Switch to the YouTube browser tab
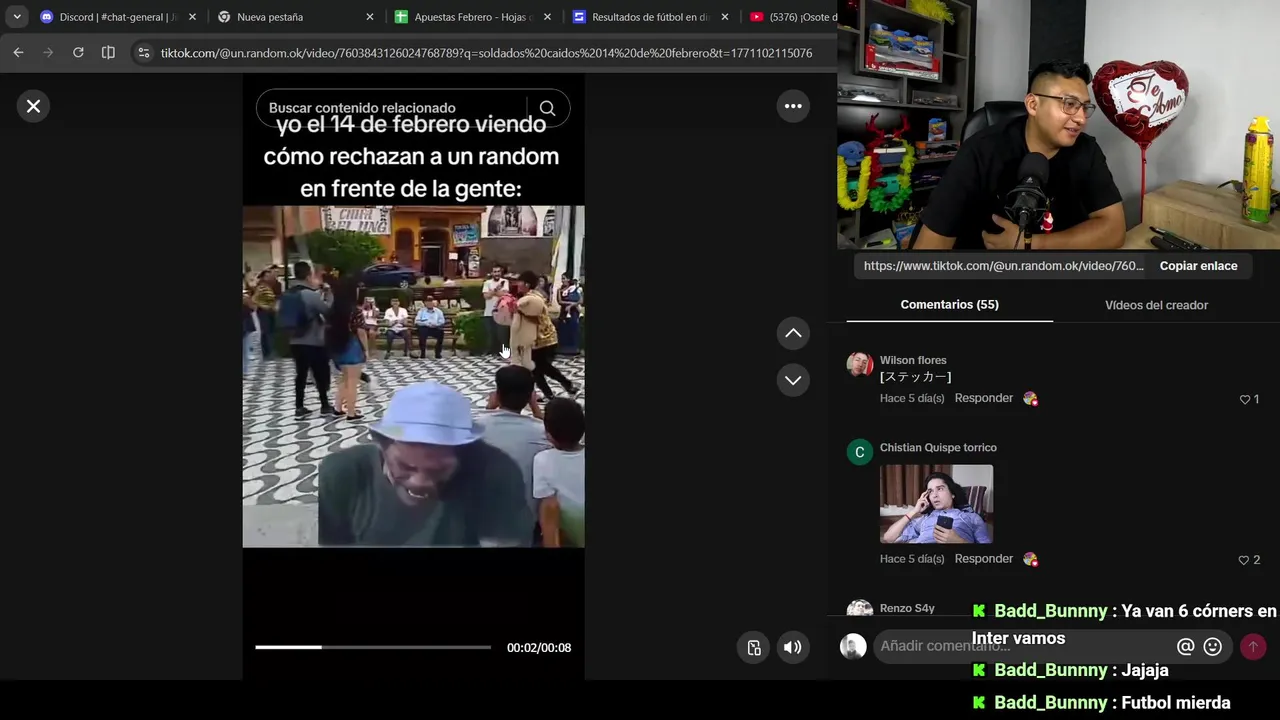 792,17
